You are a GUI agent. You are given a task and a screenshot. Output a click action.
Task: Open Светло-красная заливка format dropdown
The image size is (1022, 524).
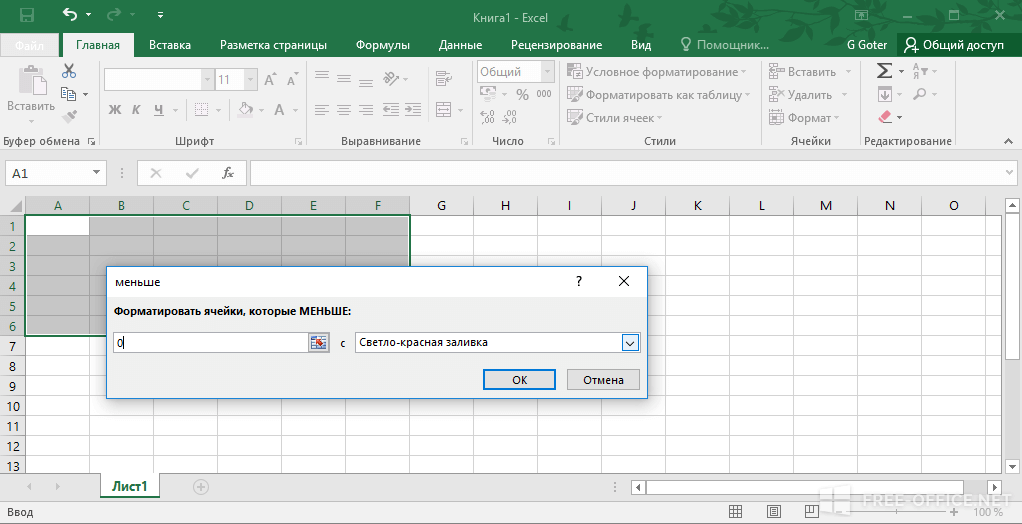point(630,343)
